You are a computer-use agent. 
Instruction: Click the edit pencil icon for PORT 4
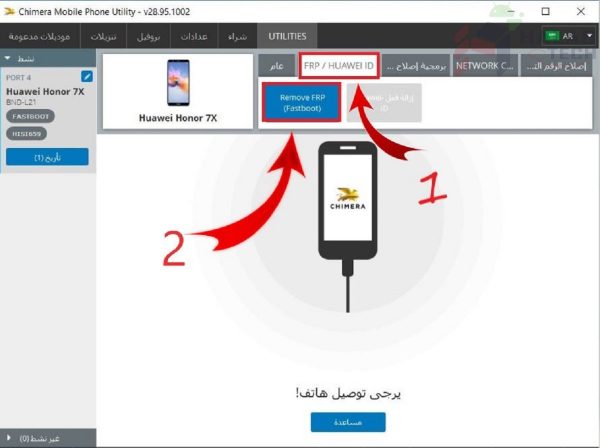pos(87,77)
